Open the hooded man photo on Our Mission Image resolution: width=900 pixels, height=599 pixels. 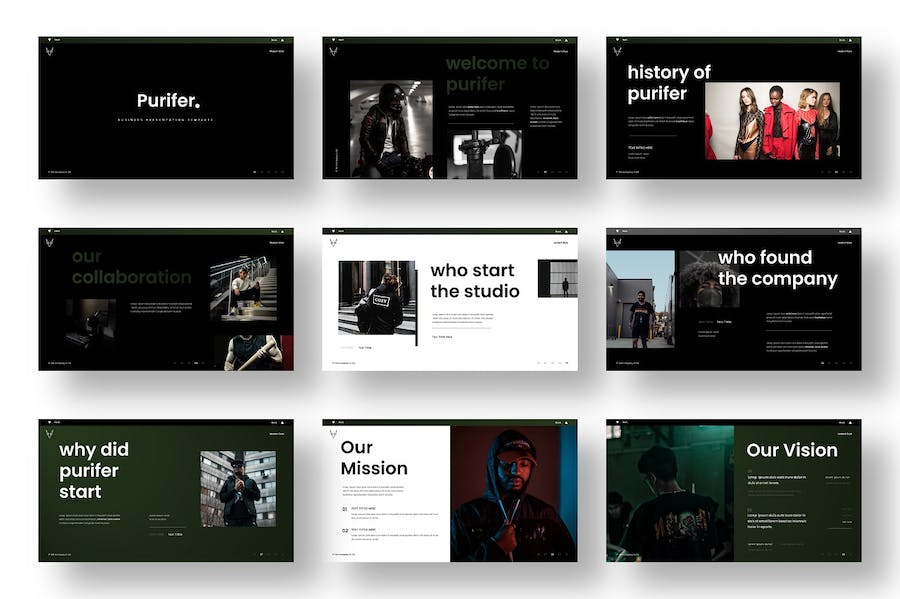click(513, 493)
